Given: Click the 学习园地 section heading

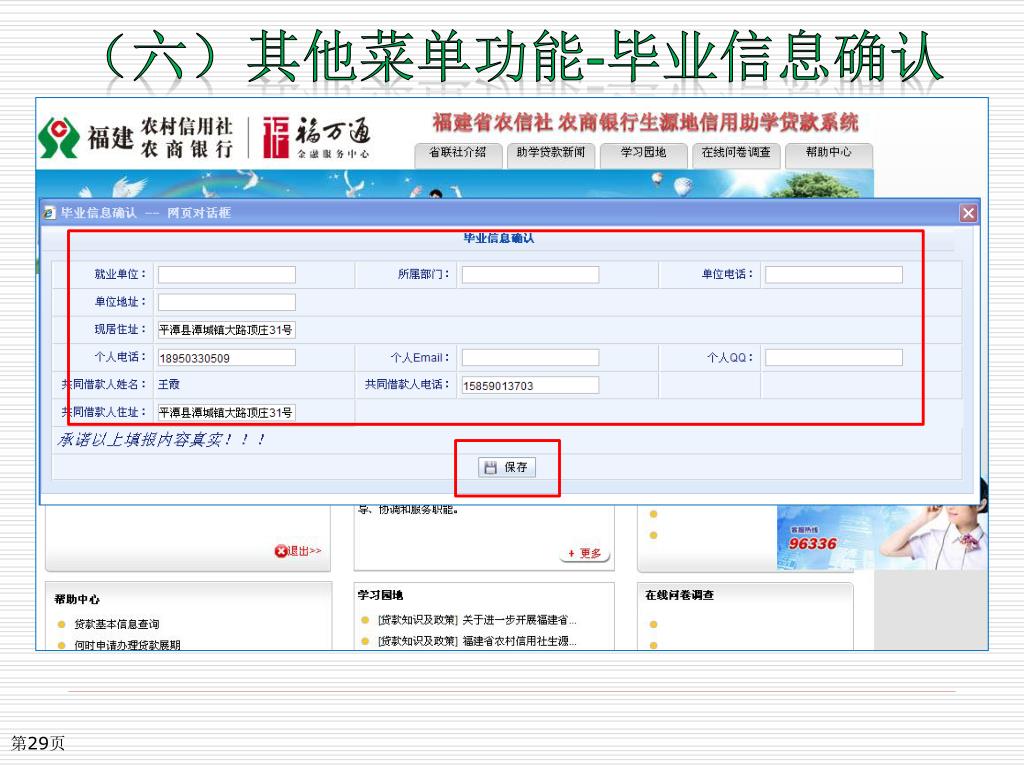Looking at the screenshot, I should pyautogui.click(x=381, y=595).
